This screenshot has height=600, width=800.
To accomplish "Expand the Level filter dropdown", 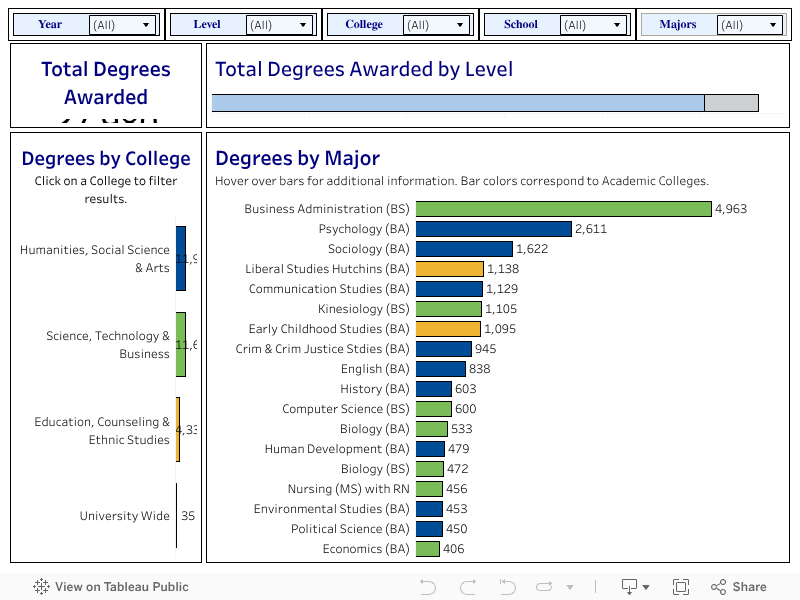I will (279, 25).
